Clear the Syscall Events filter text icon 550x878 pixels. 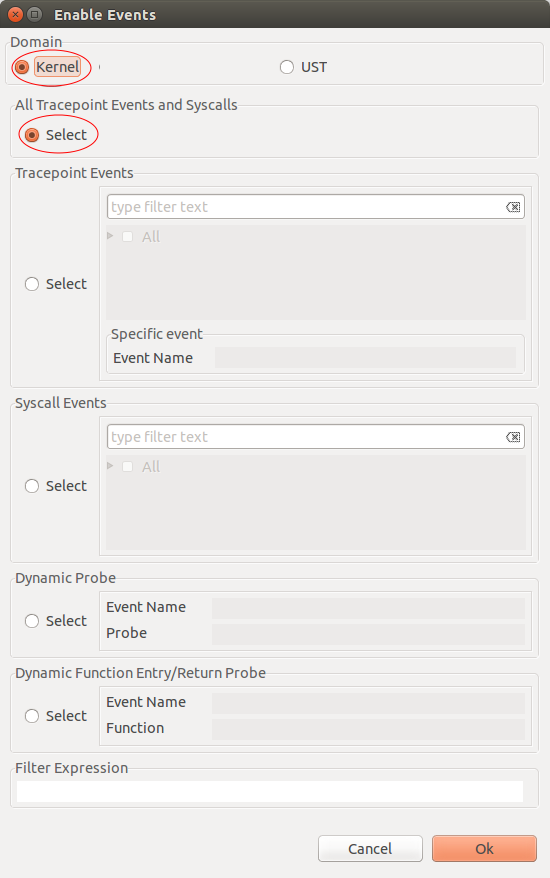click(512, 437)
